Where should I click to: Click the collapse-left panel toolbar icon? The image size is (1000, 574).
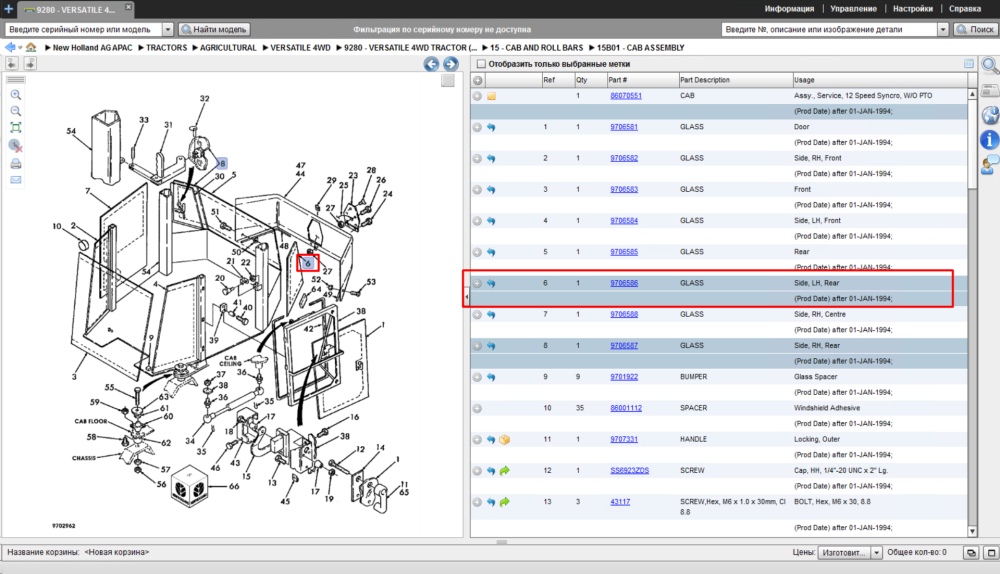point(11,63)
